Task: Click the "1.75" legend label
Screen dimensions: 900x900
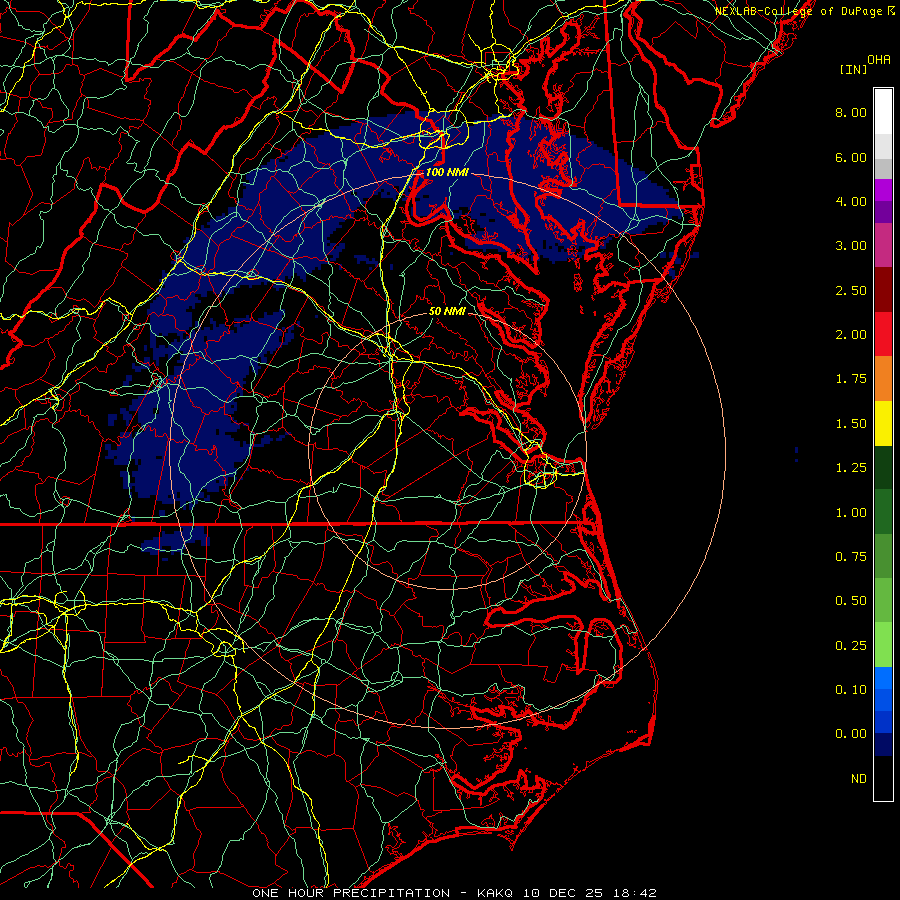Action: point(851,379)
